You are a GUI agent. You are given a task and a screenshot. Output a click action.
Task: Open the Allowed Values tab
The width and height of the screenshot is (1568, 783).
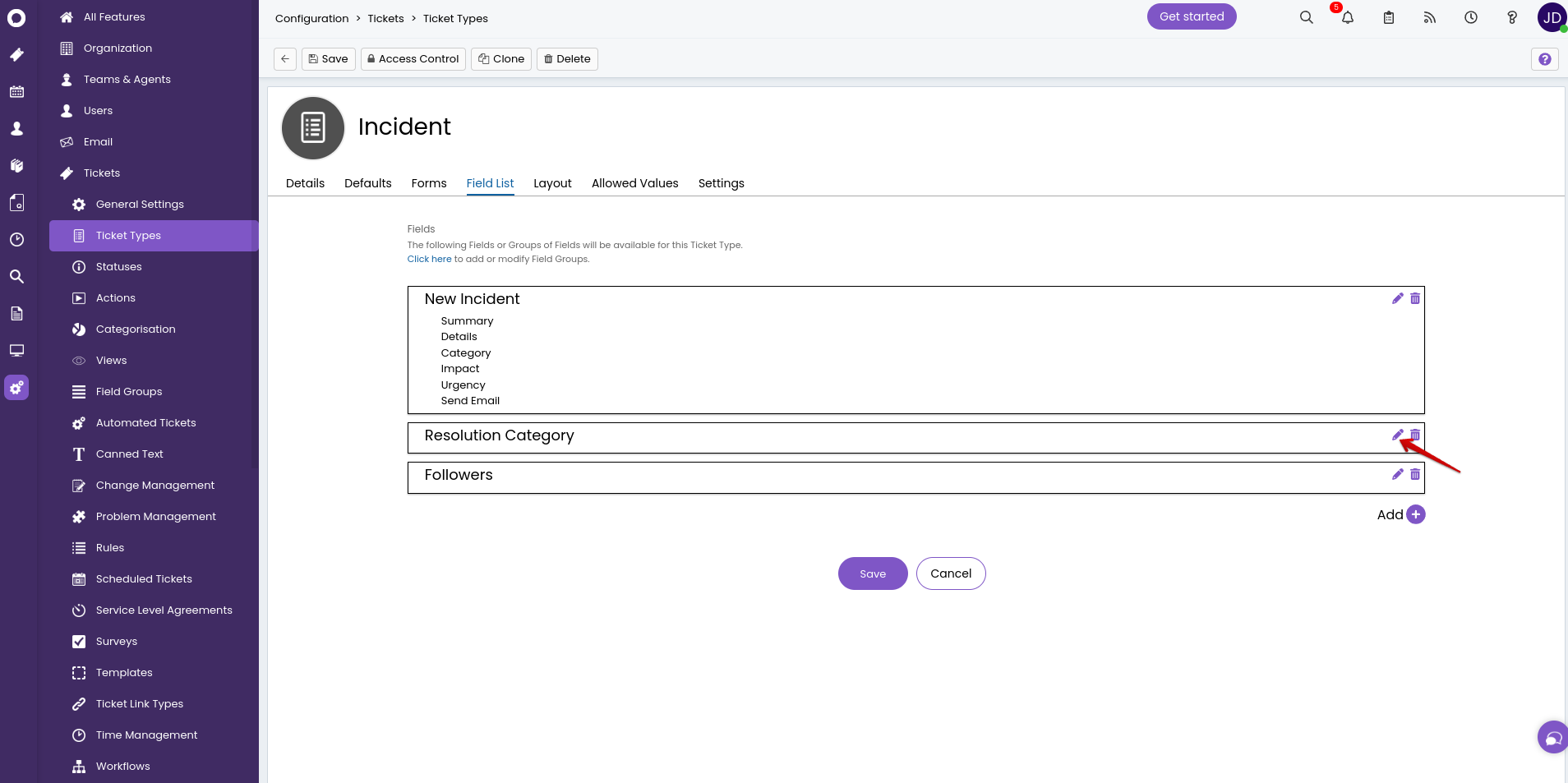tap(634, 183)
